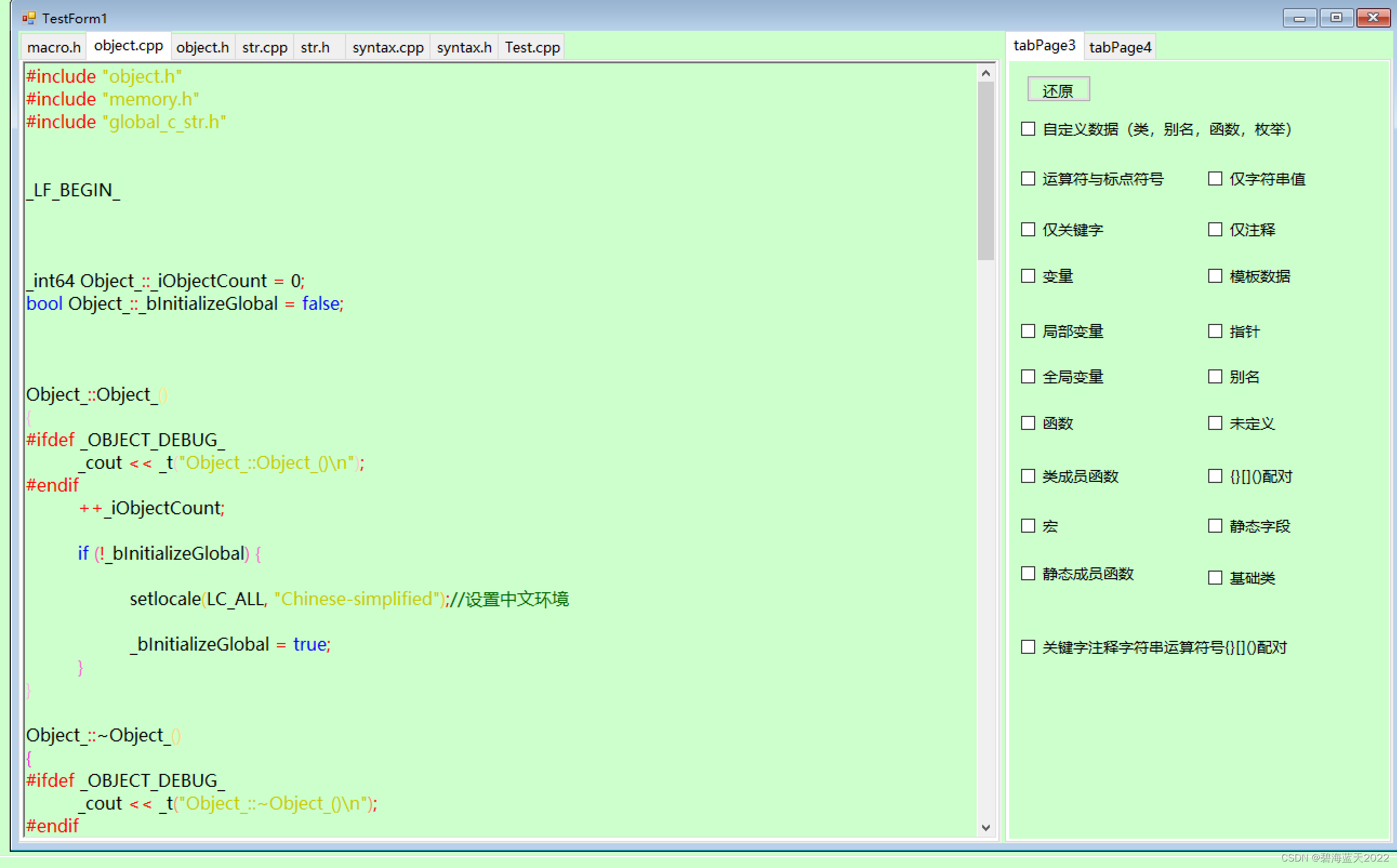Click the 还原 button
This screenshot has width=1397, height=868.
(1058, 90)
